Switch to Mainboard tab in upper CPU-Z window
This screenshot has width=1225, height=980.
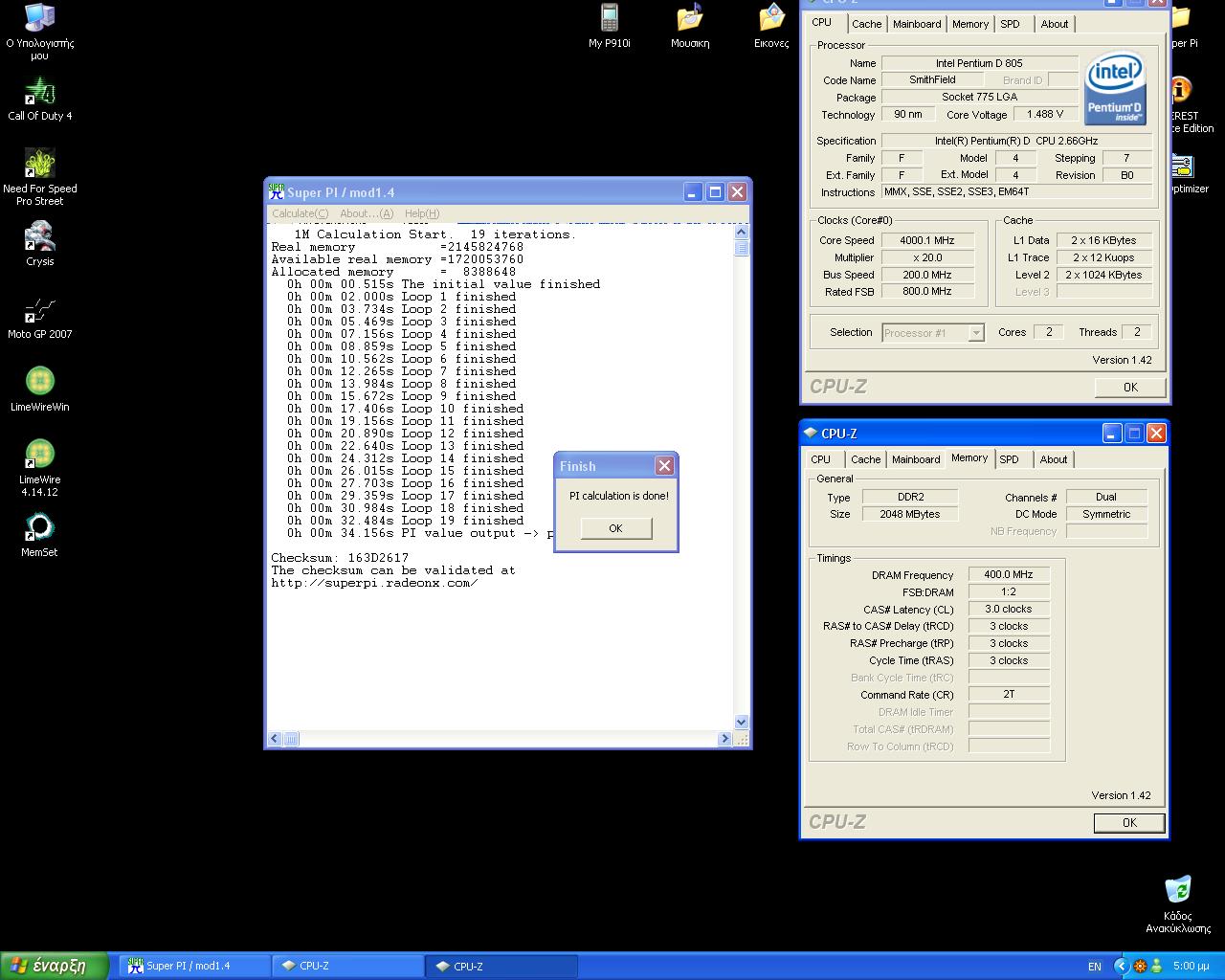click(917, 24)
